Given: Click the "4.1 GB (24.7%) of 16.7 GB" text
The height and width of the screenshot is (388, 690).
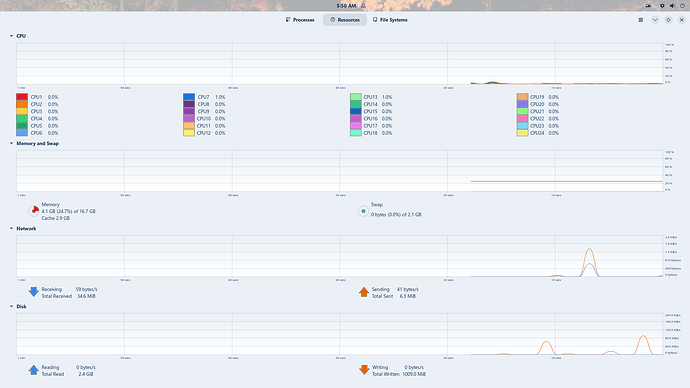Looking at the screenshot, I should 68,212.
